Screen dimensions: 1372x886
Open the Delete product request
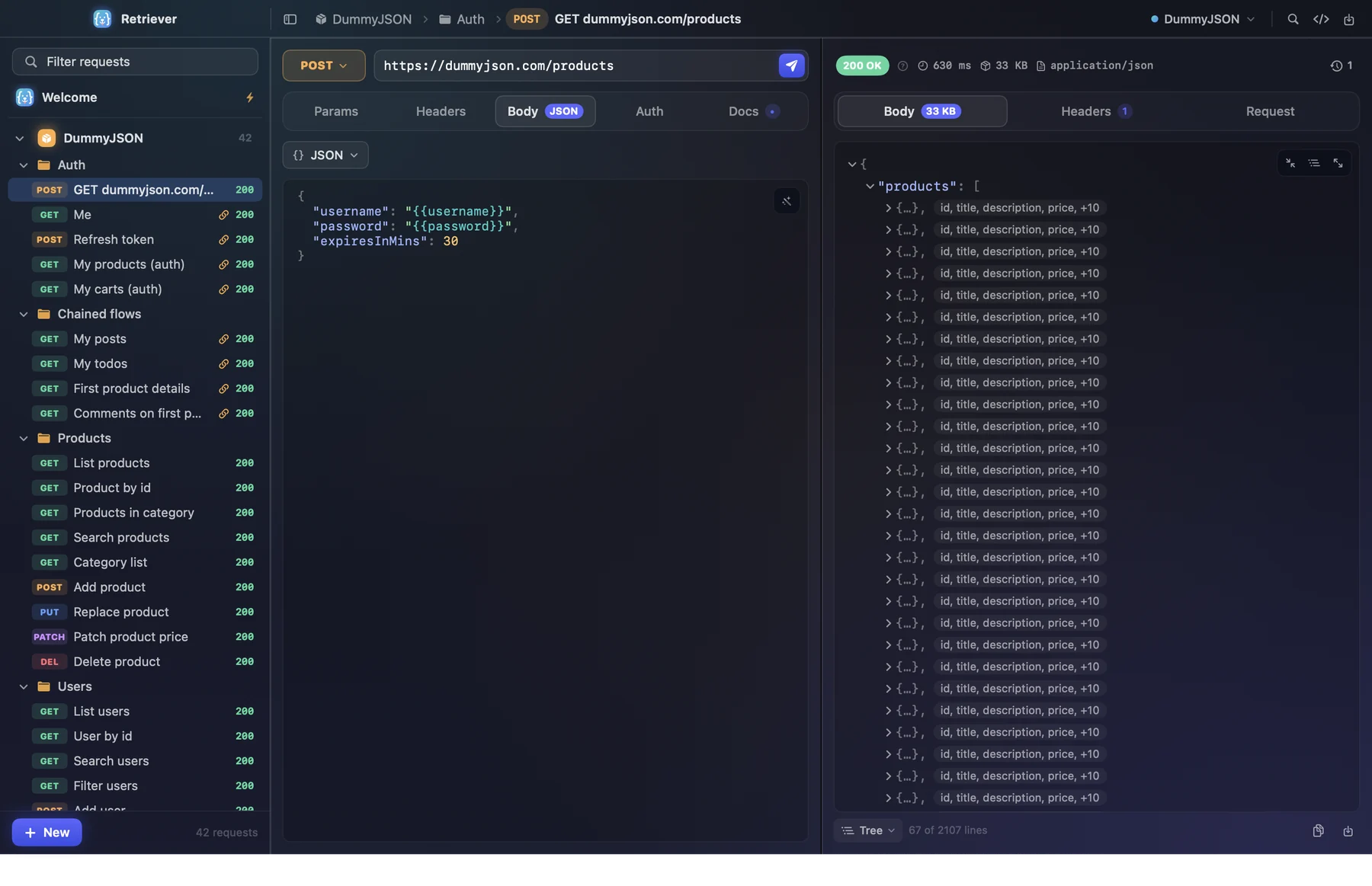[x=135, y=662]
